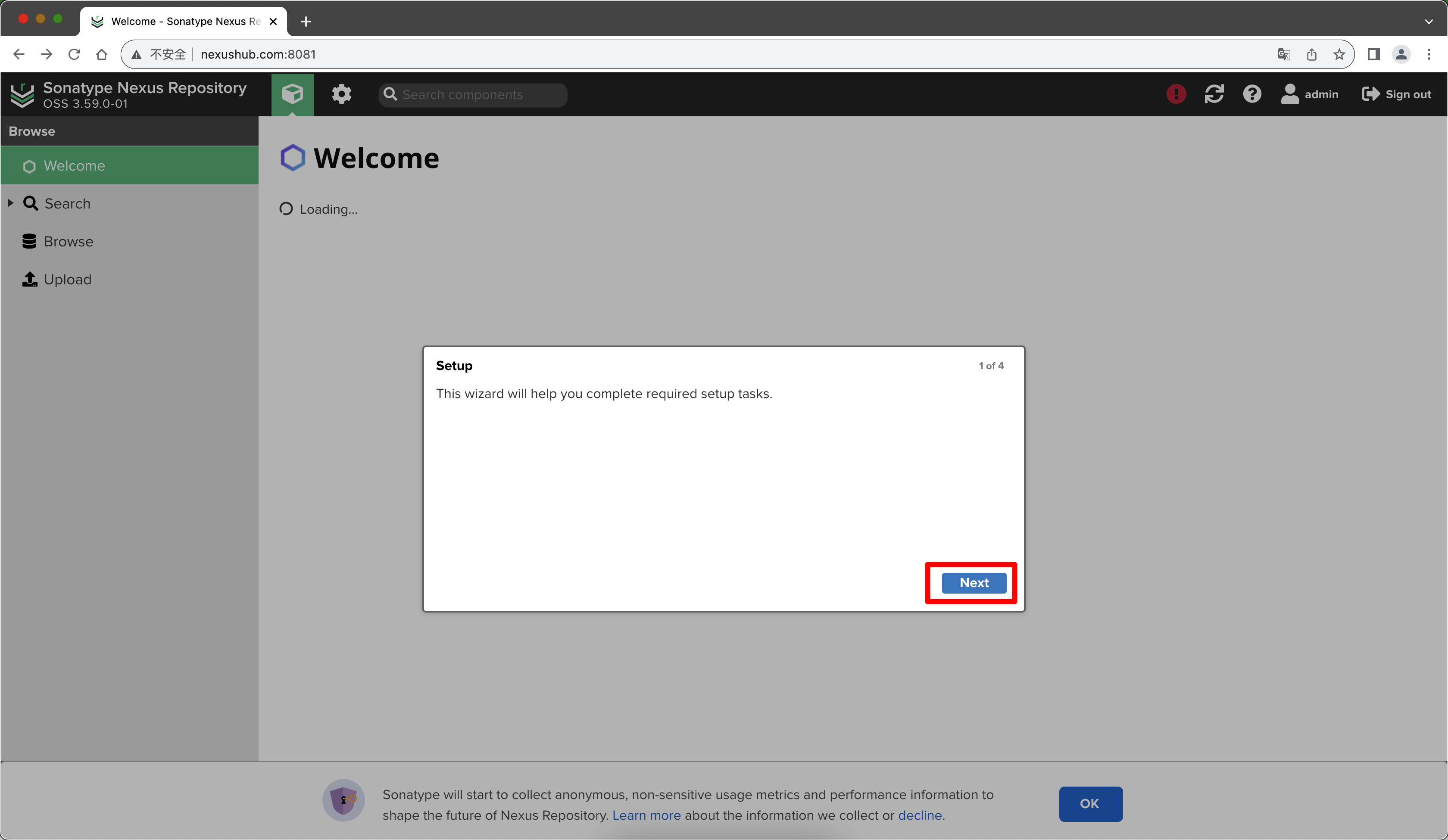1448x840 pixels.
Task: Click the Upload icon in sidebar
Action: click(30, 279)
